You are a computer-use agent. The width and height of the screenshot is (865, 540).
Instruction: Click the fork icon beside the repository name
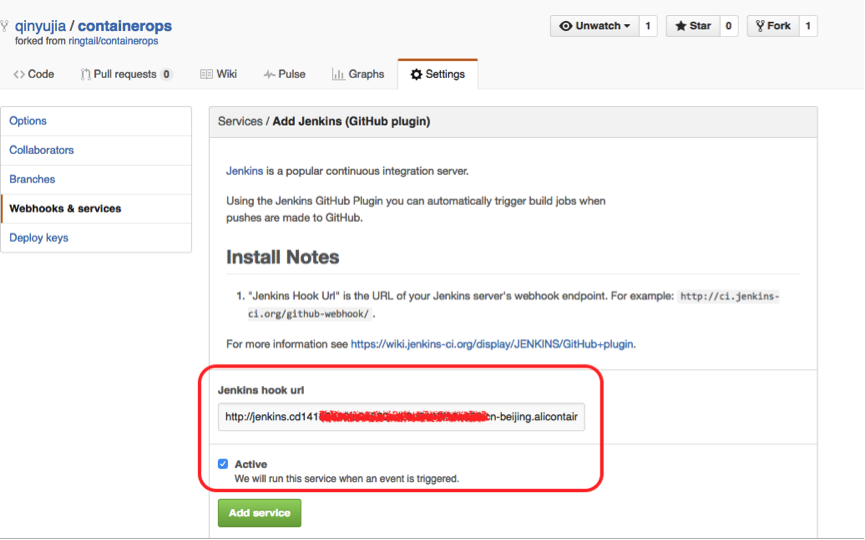coord(4,26)
